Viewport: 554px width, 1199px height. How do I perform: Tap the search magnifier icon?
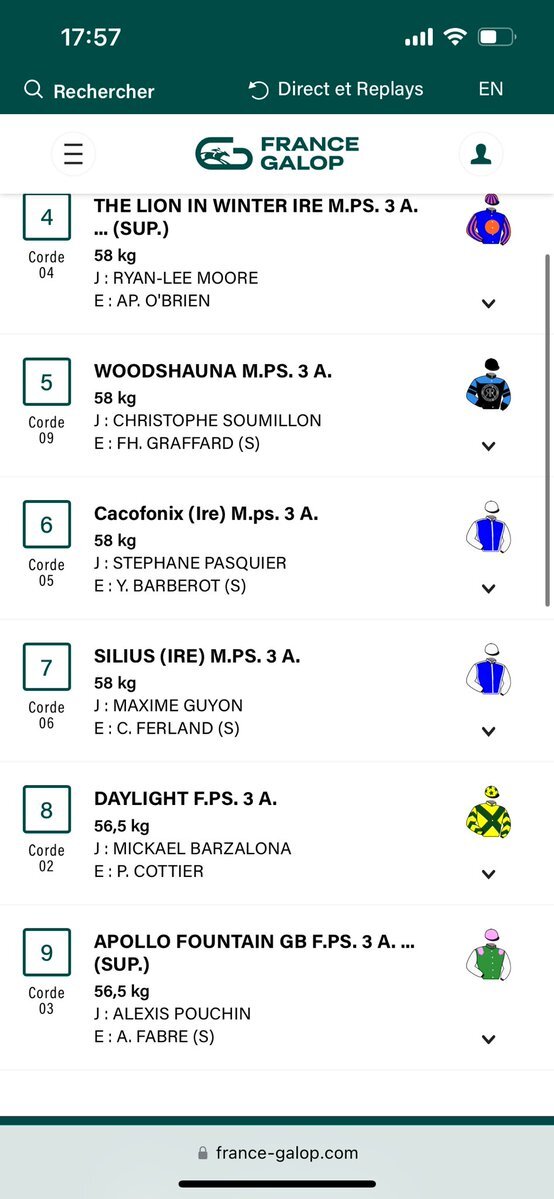[x=33, y=89]
